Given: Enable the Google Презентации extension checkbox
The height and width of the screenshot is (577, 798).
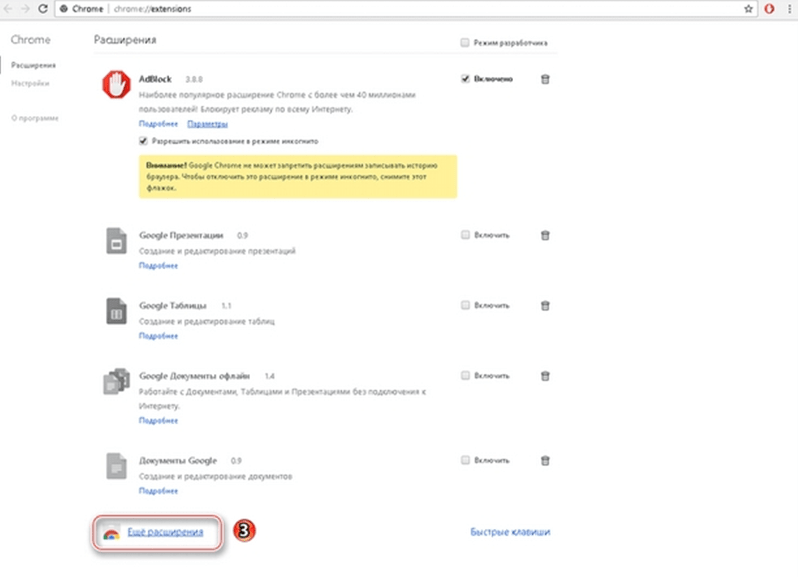Looking at the screenshot, I should point(466,235).
